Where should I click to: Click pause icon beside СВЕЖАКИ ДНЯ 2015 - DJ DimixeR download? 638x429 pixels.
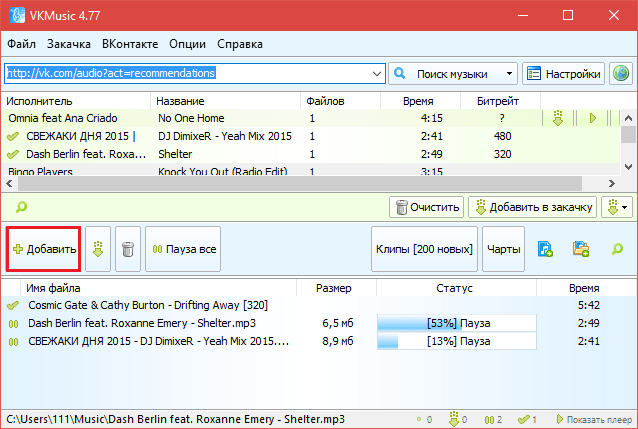tap(13, 342)
